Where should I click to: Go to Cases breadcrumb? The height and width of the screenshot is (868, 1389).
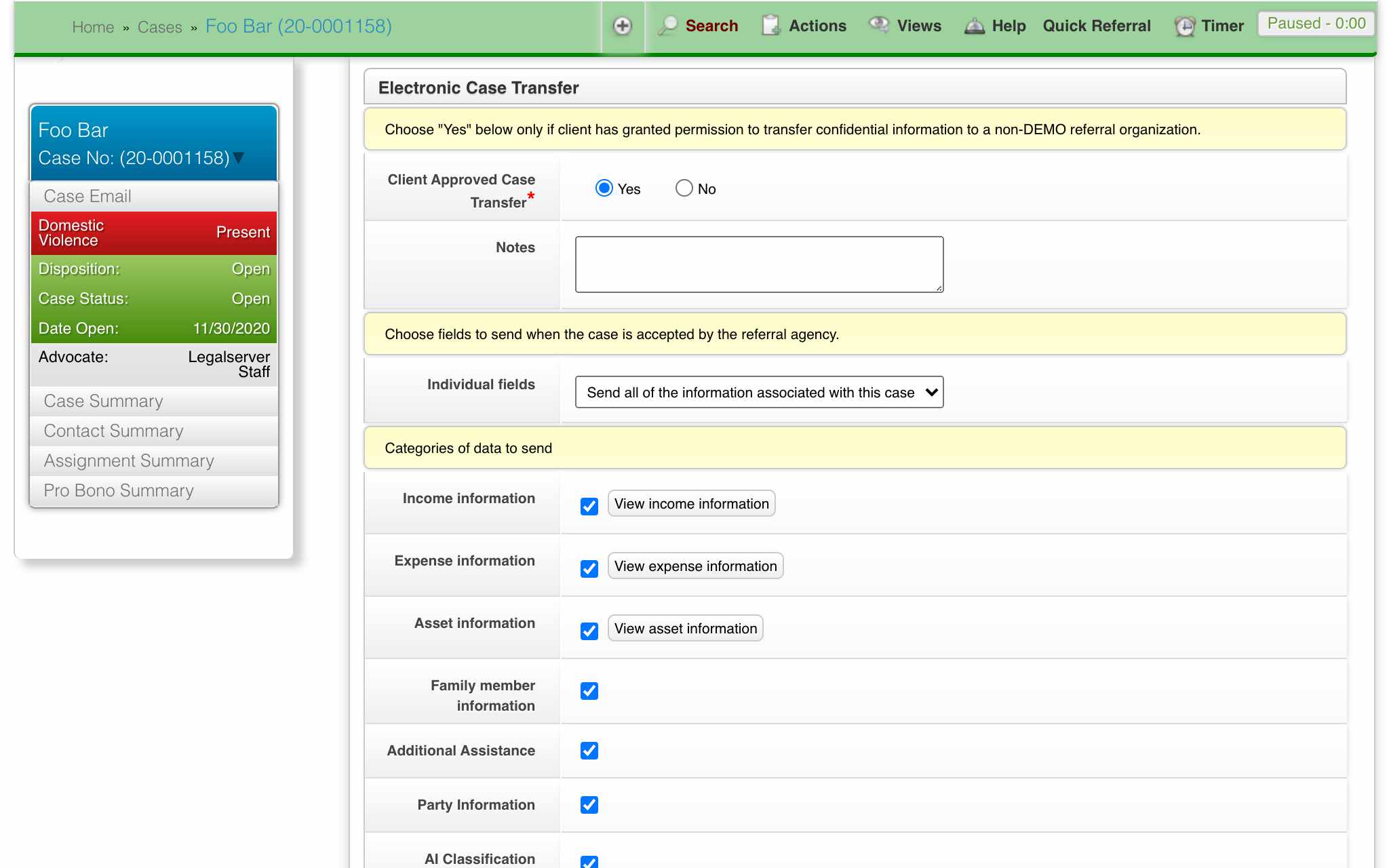point(160,27)
